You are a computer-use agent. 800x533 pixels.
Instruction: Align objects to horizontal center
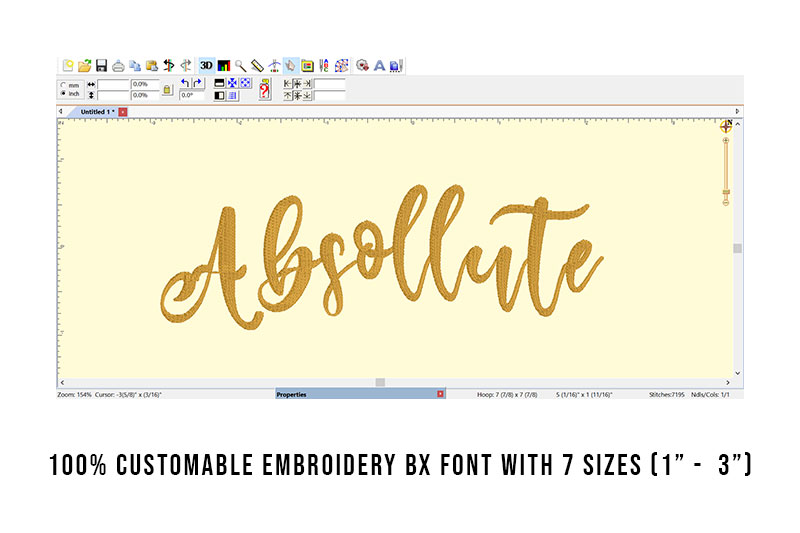297,84
